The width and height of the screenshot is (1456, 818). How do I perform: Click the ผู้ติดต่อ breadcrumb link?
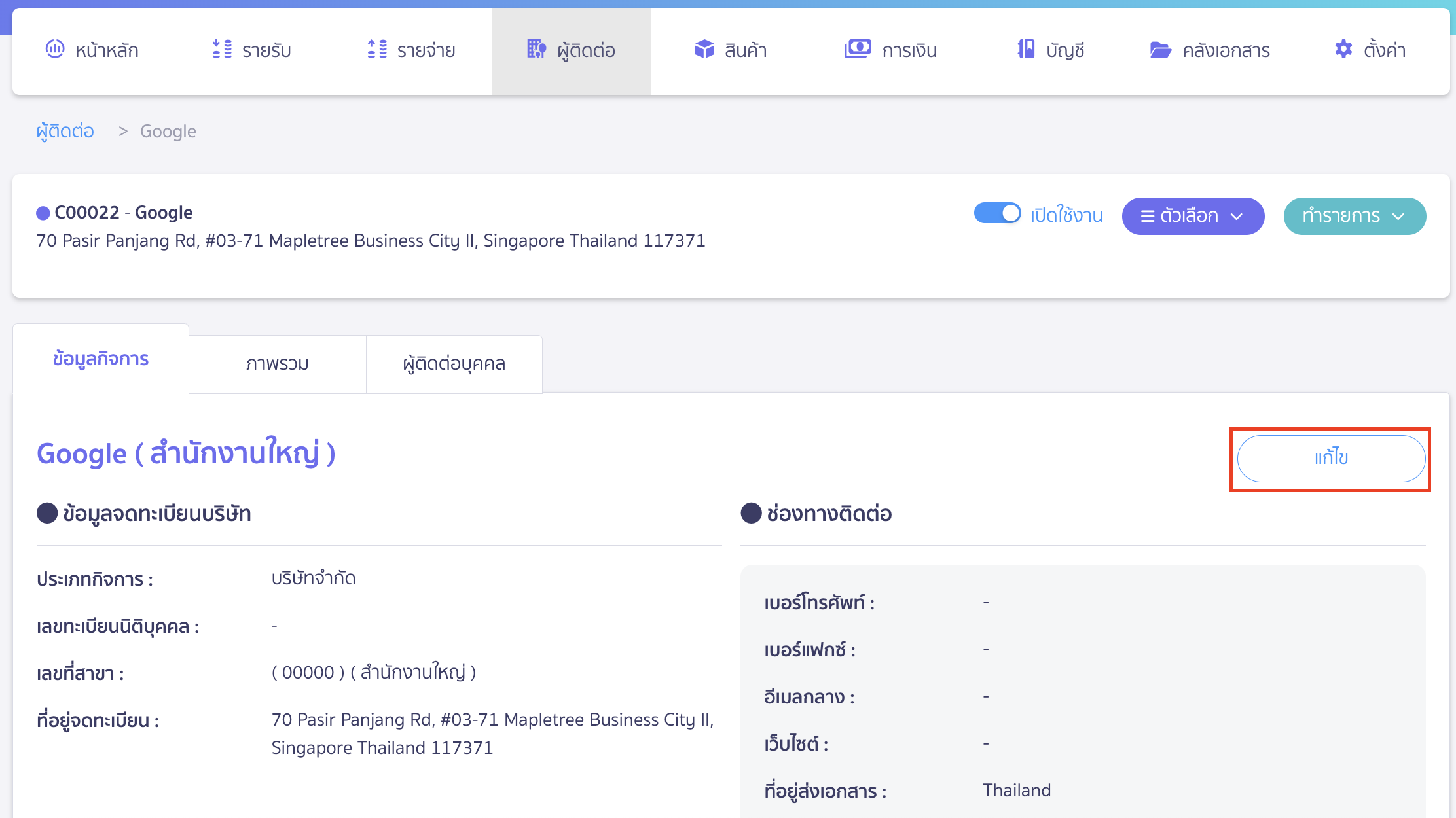click(65, 132)
